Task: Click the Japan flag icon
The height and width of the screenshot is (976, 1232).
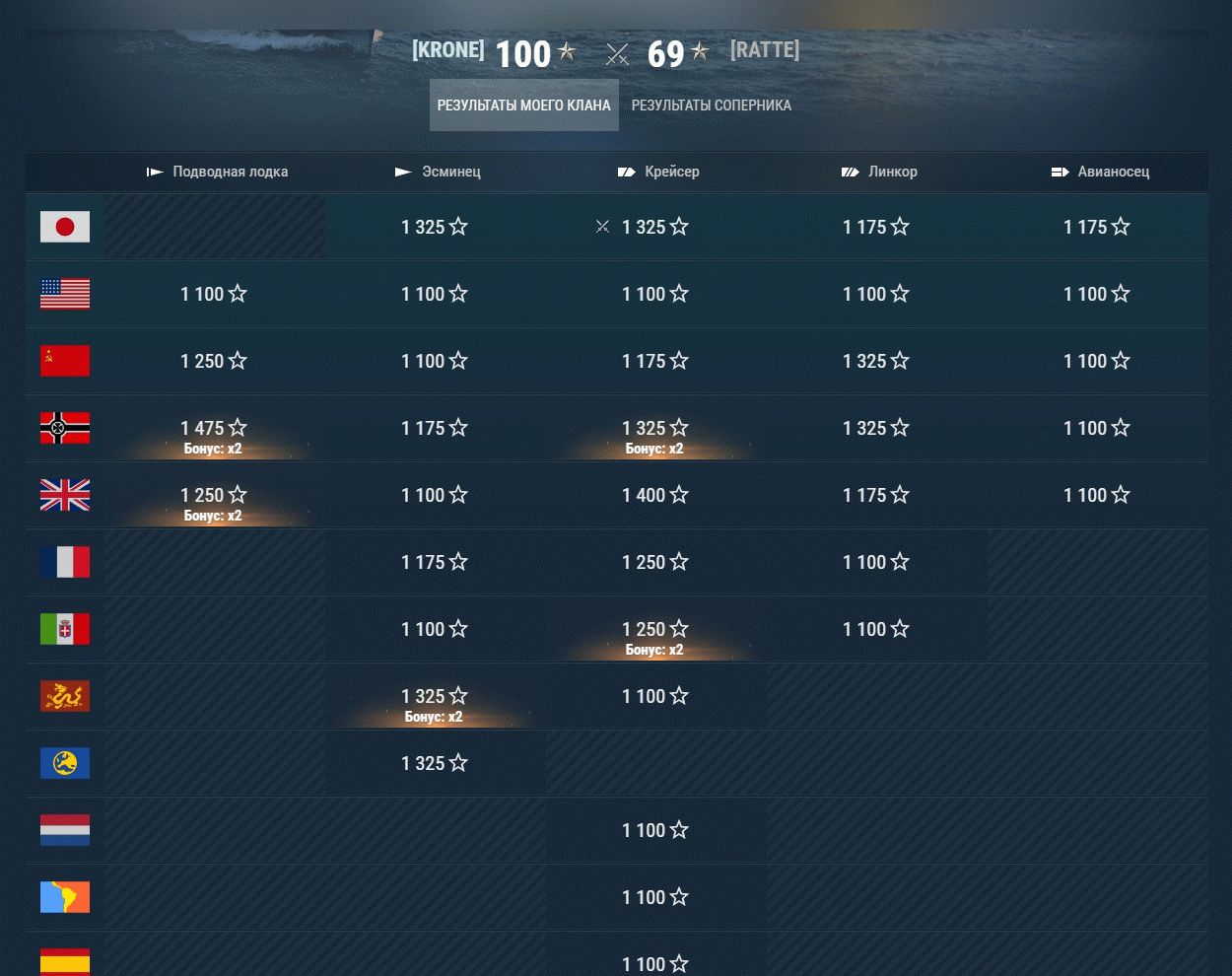Action: [65, 227]
